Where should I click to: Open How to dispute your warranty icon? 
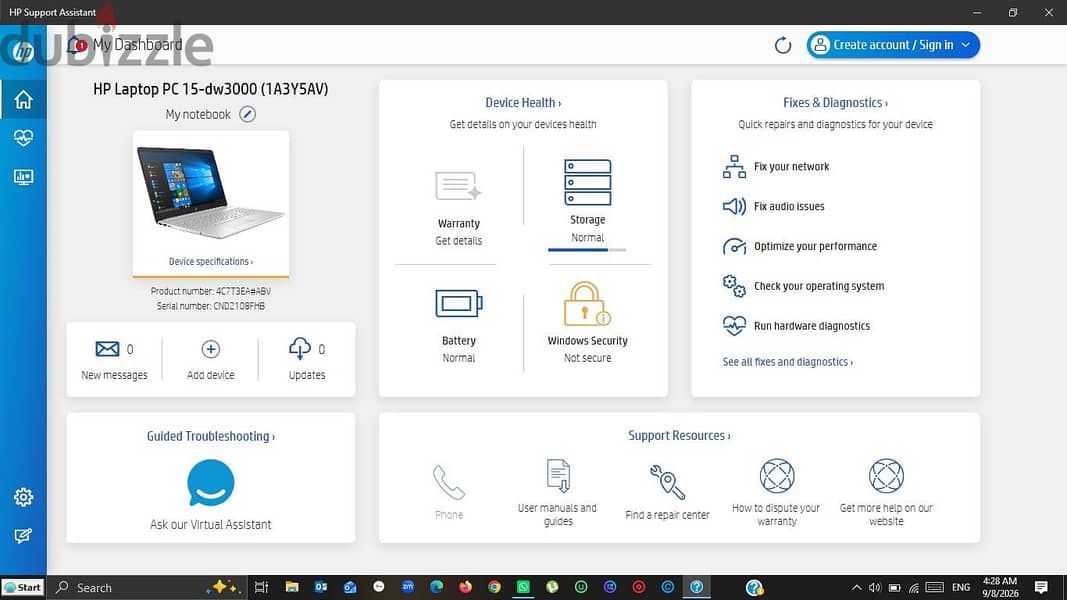(x=776, y=476)
